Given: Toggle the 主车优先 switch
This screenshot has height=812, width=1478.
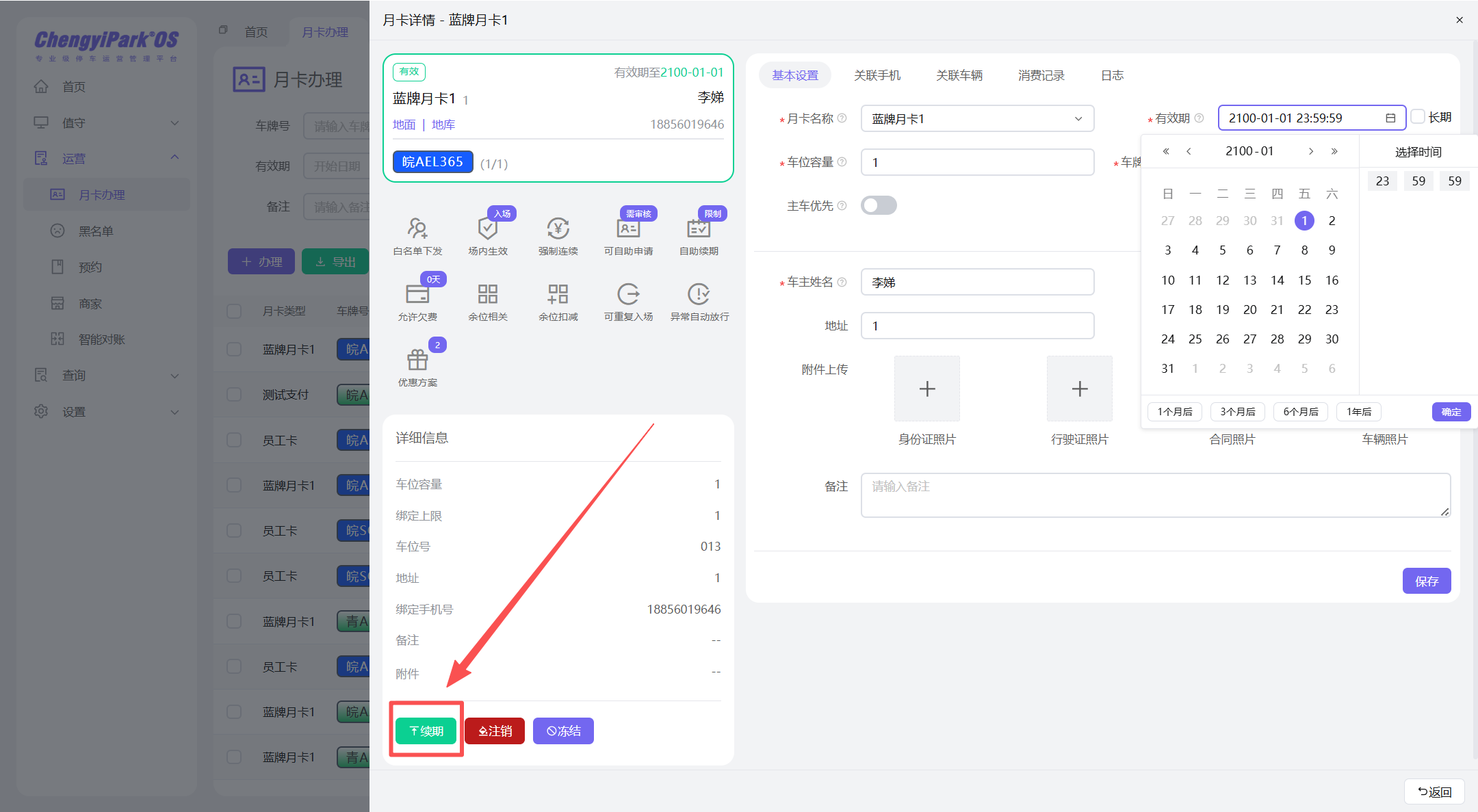Looking at the screenshot, I should pyautogui.click(x=879, y=205).
